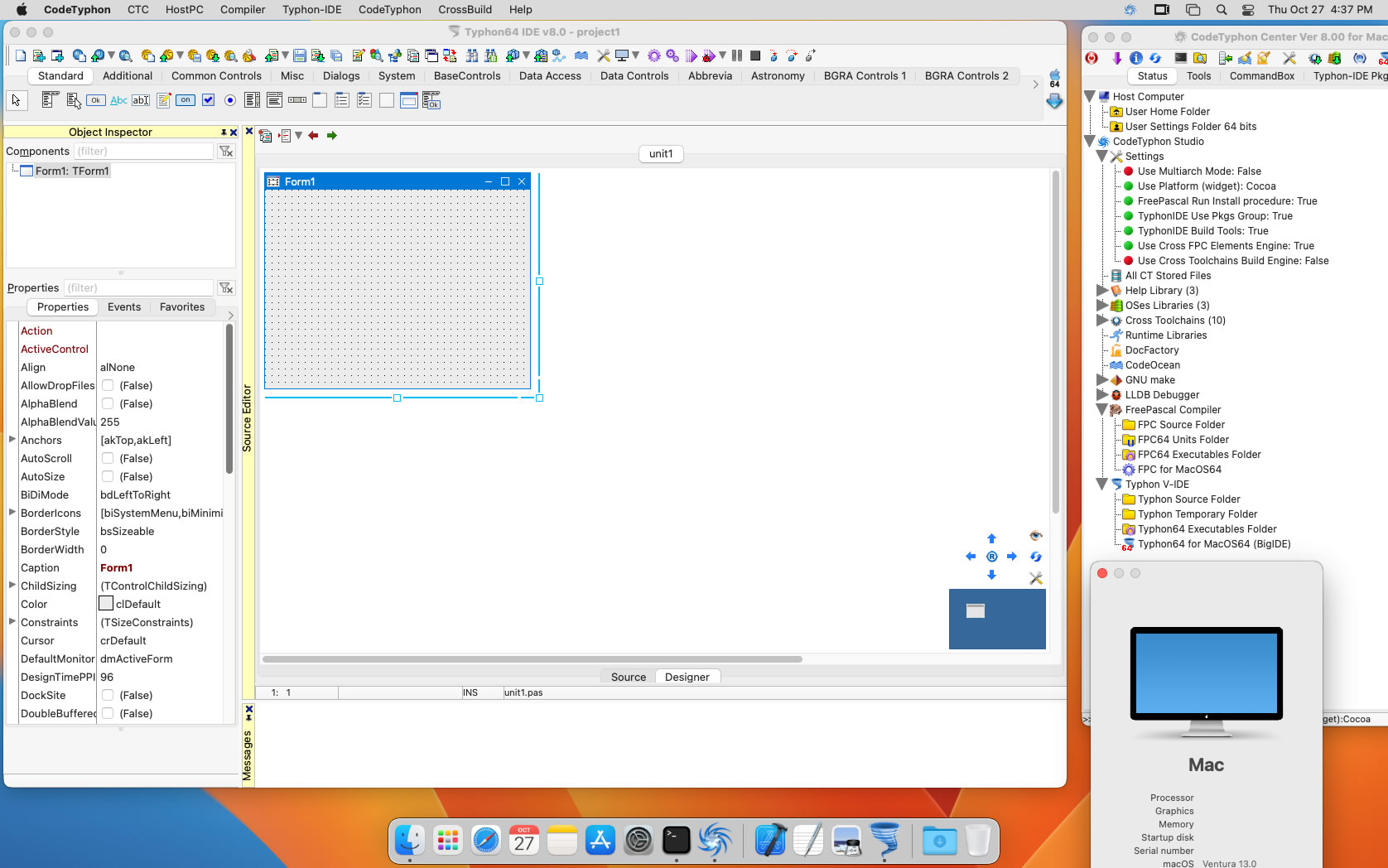Click the purple down arrow in CodeTyphon Center
Image resolution: width=1388 pixels, height=868 pixels.
pos(1116,57)
